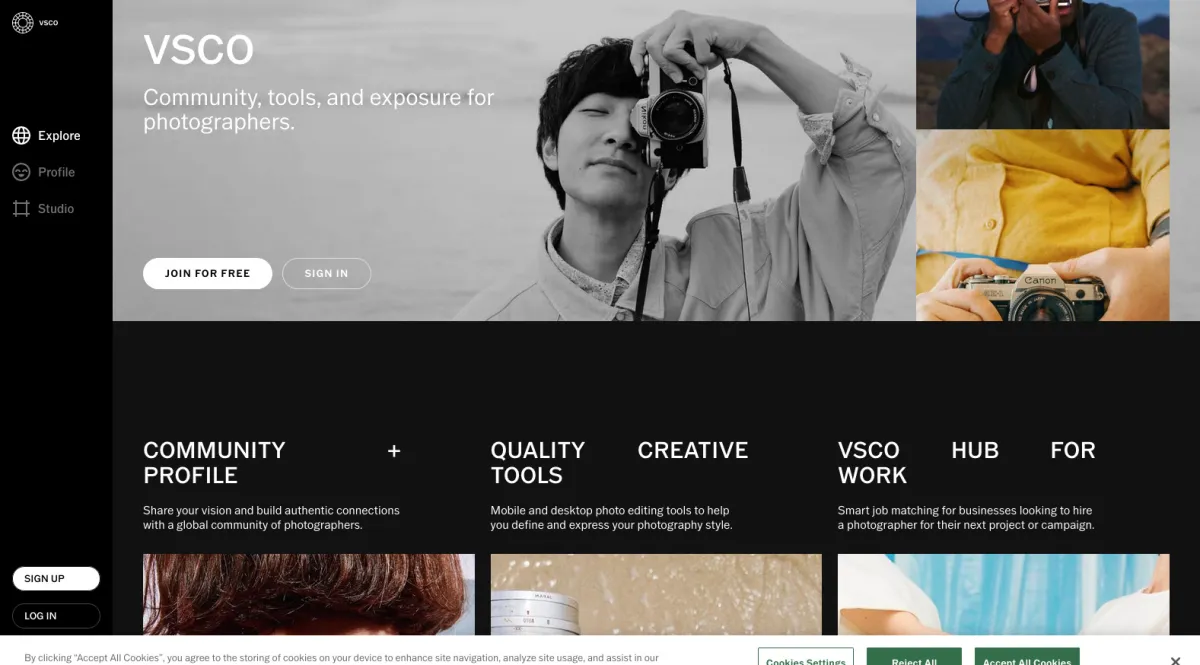Image resolution: width=1200 pixels, height=665 pixels.
Task: Click the 'VSCO' hero title
Action: point(198,50)
